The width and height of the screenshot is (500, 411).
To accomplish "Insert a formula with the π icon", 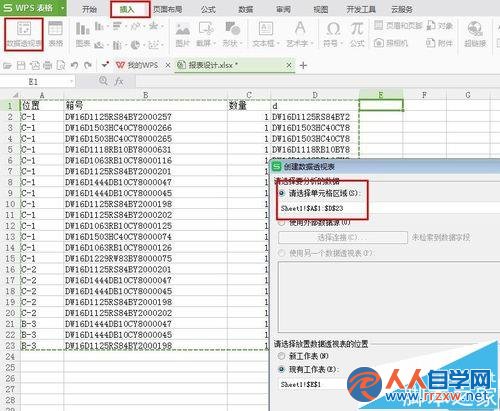I will 357,34.
